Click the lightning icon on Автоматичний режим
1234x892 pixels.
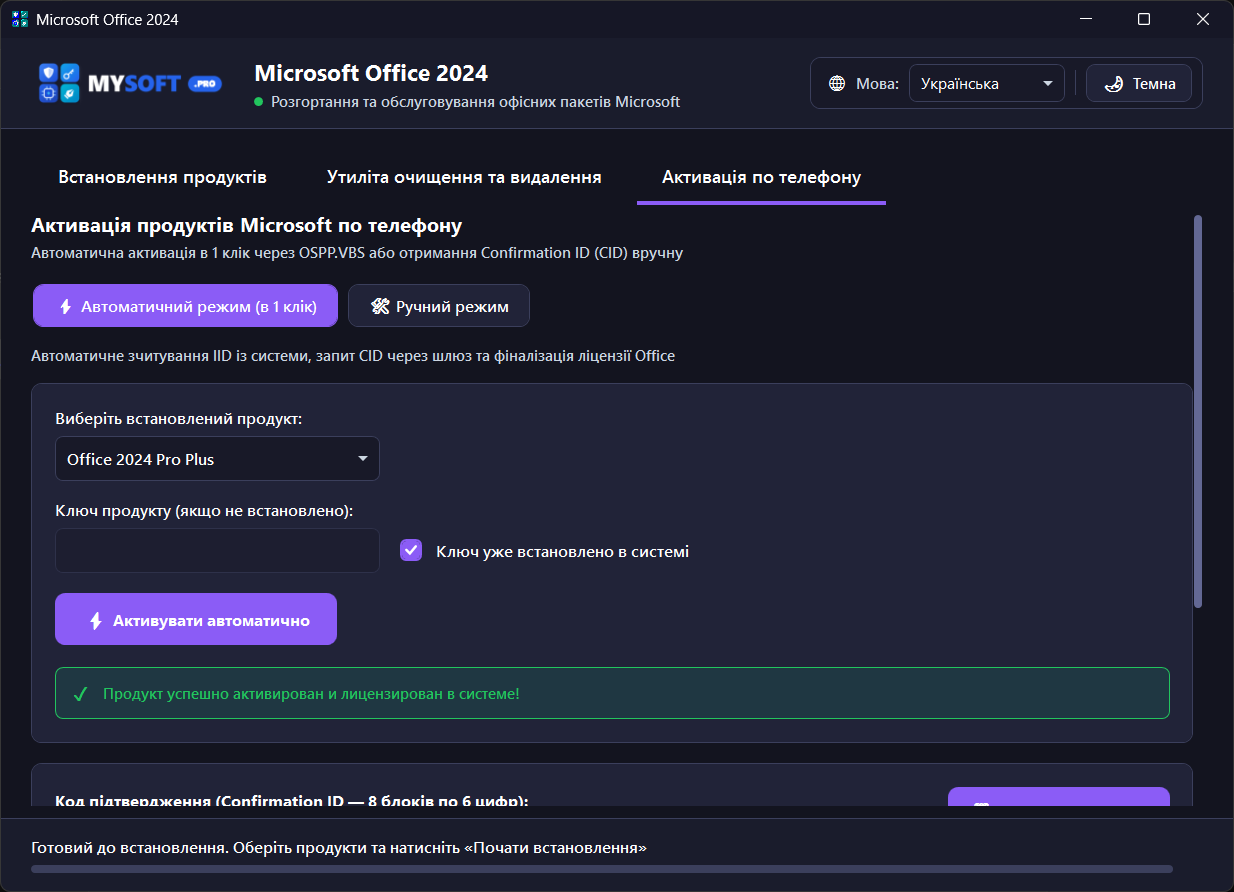[66, 307]
